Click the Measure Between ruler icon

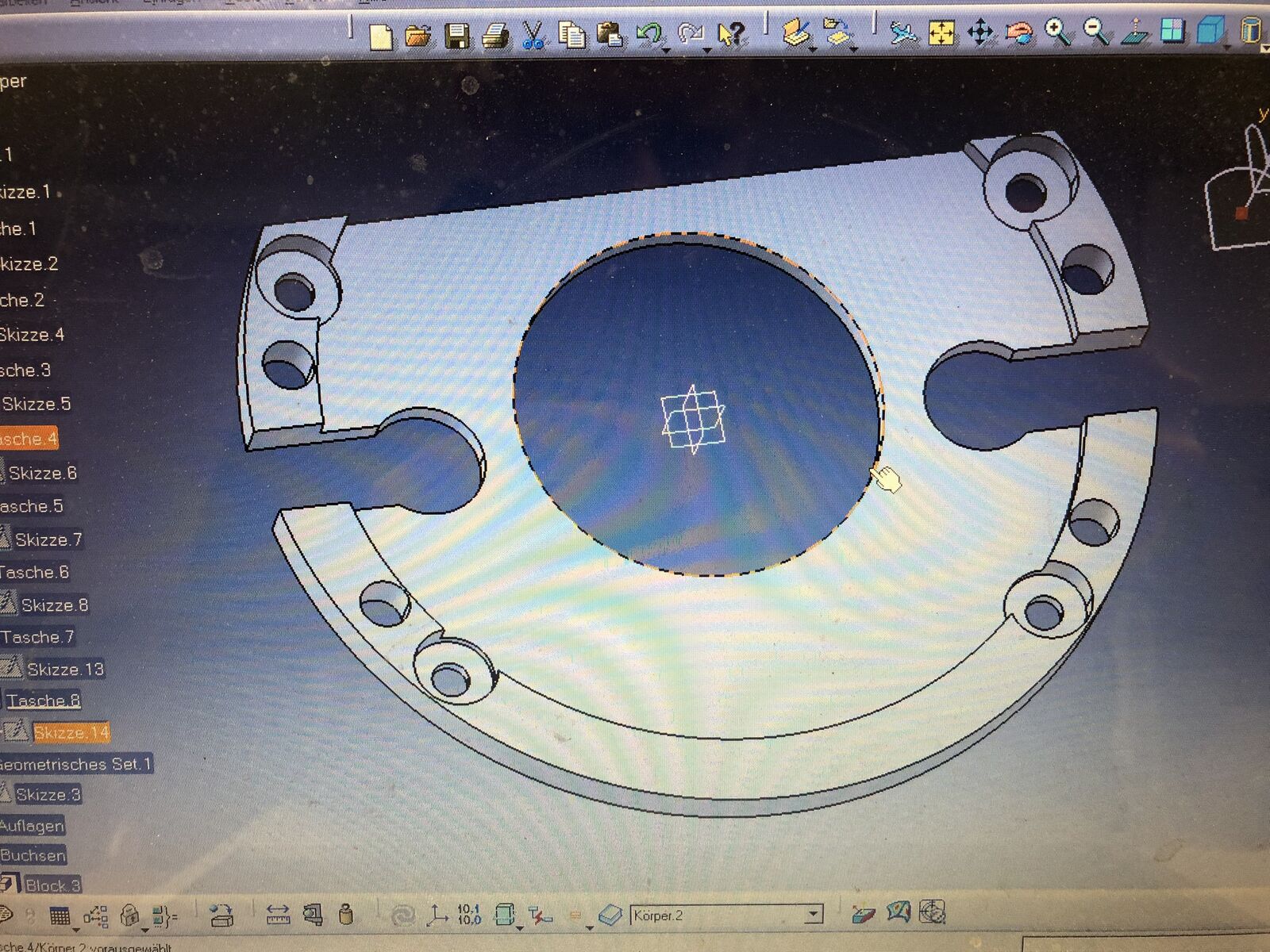tap(278, 916)
